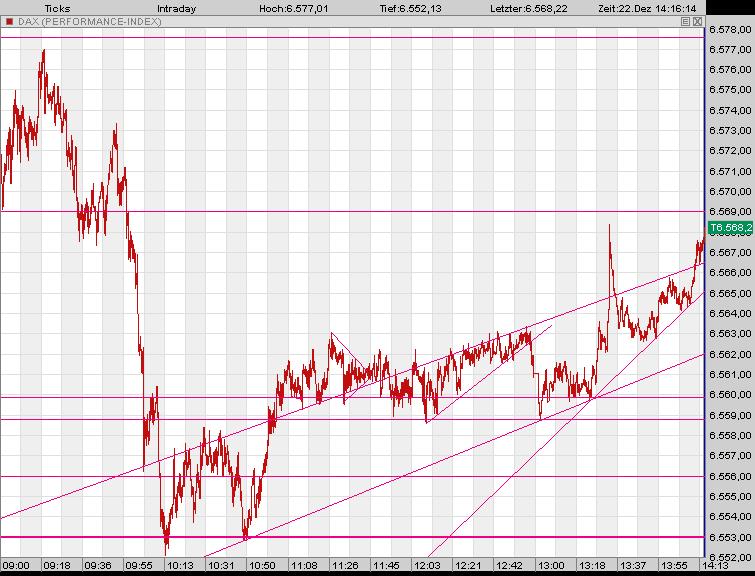
Task: Click the 6.560,00 price axis label
Action: click(731, 395)
